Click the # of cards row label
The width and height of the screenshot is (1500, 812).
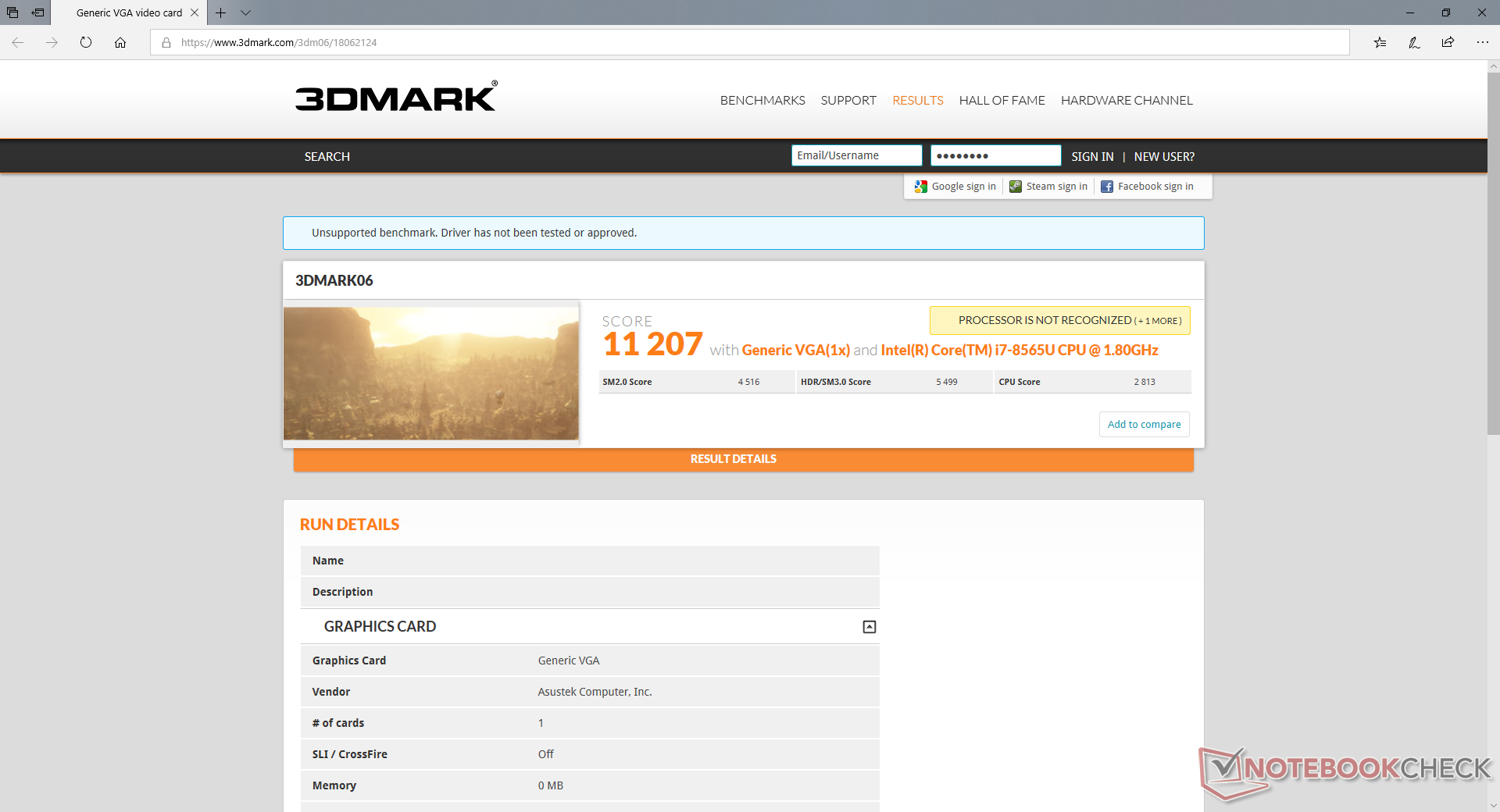pyautogui.click(x=338, y=723)
